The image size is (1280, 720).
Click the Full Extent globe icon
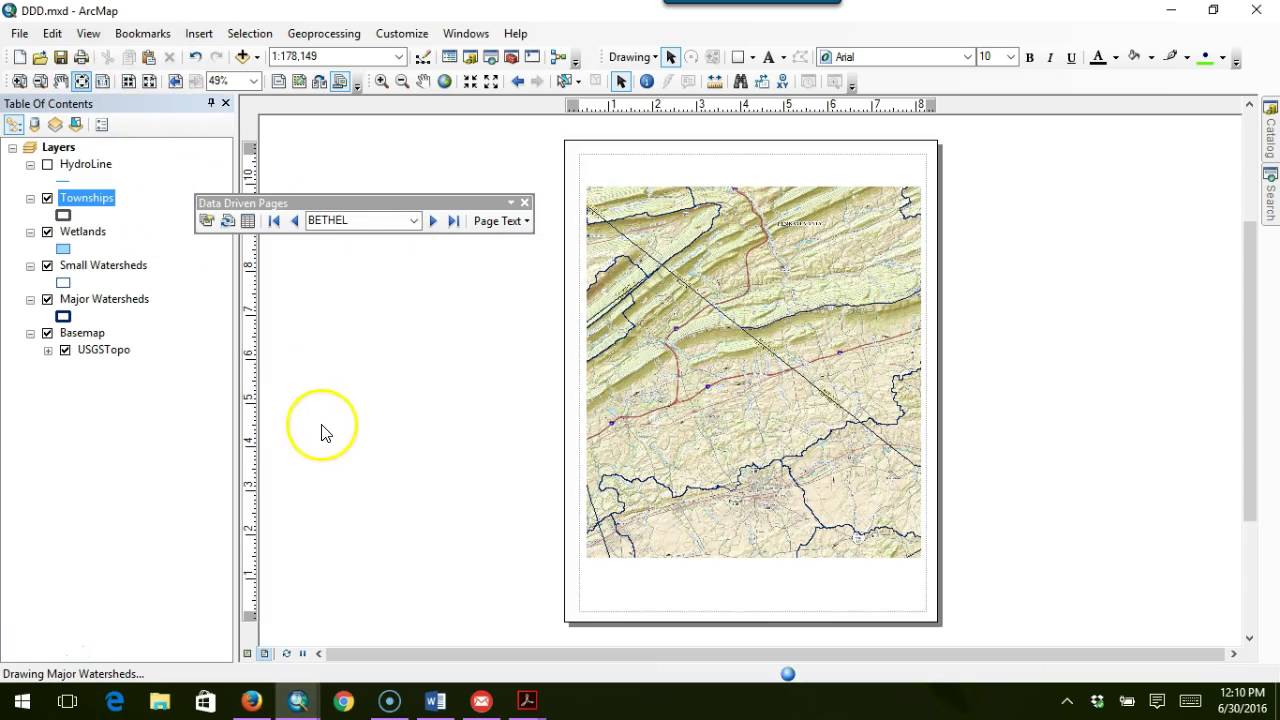444,81
